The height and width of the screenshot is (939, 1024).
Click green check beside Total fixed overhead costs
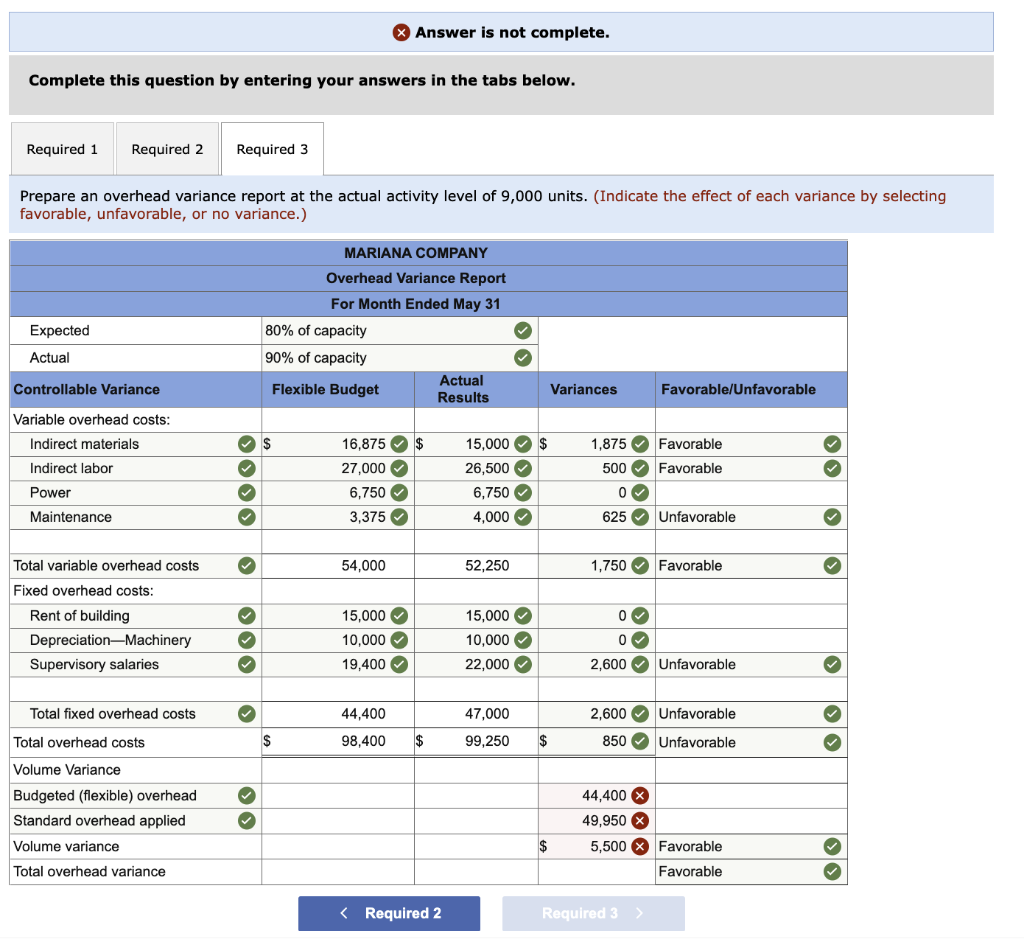246,714
